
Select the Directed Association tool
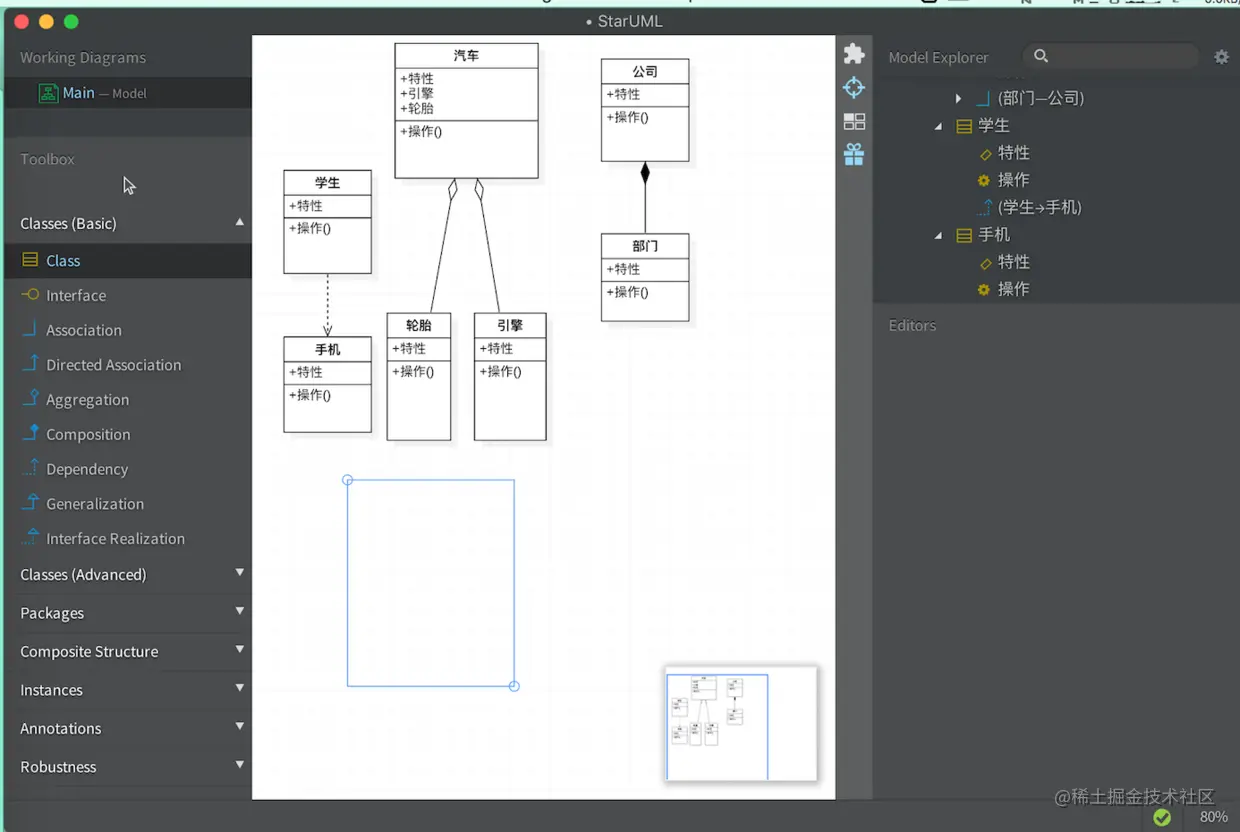[113, 365]
